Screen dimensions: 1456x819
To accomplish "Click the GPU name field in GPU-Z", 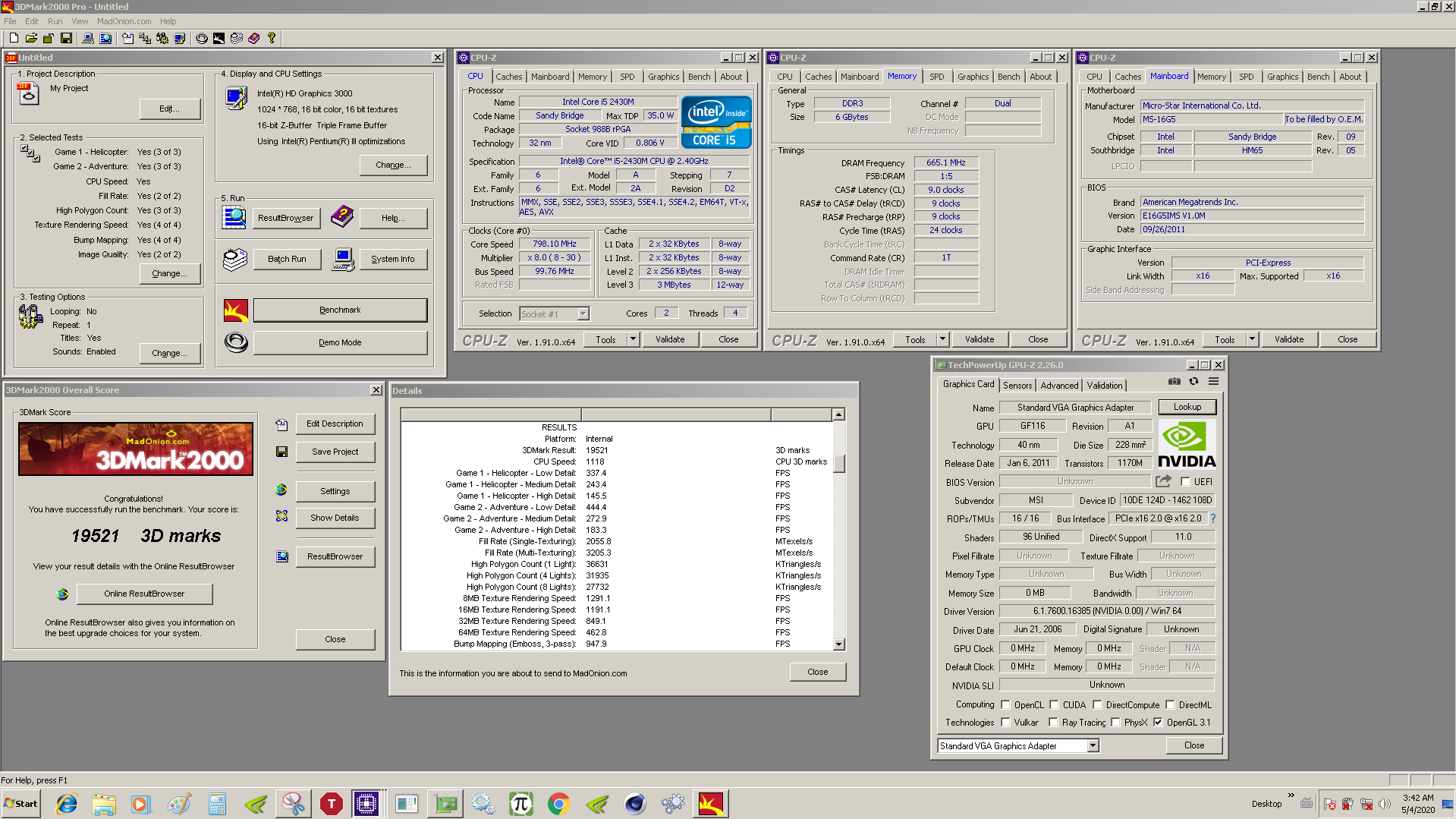I will (1075, 408).
